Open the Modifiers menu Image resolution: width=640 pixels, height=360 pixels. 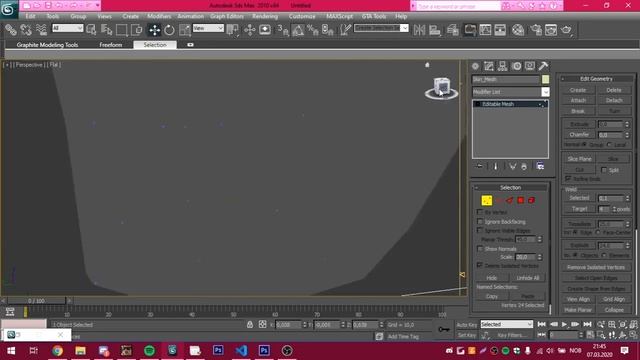[159, 16]
